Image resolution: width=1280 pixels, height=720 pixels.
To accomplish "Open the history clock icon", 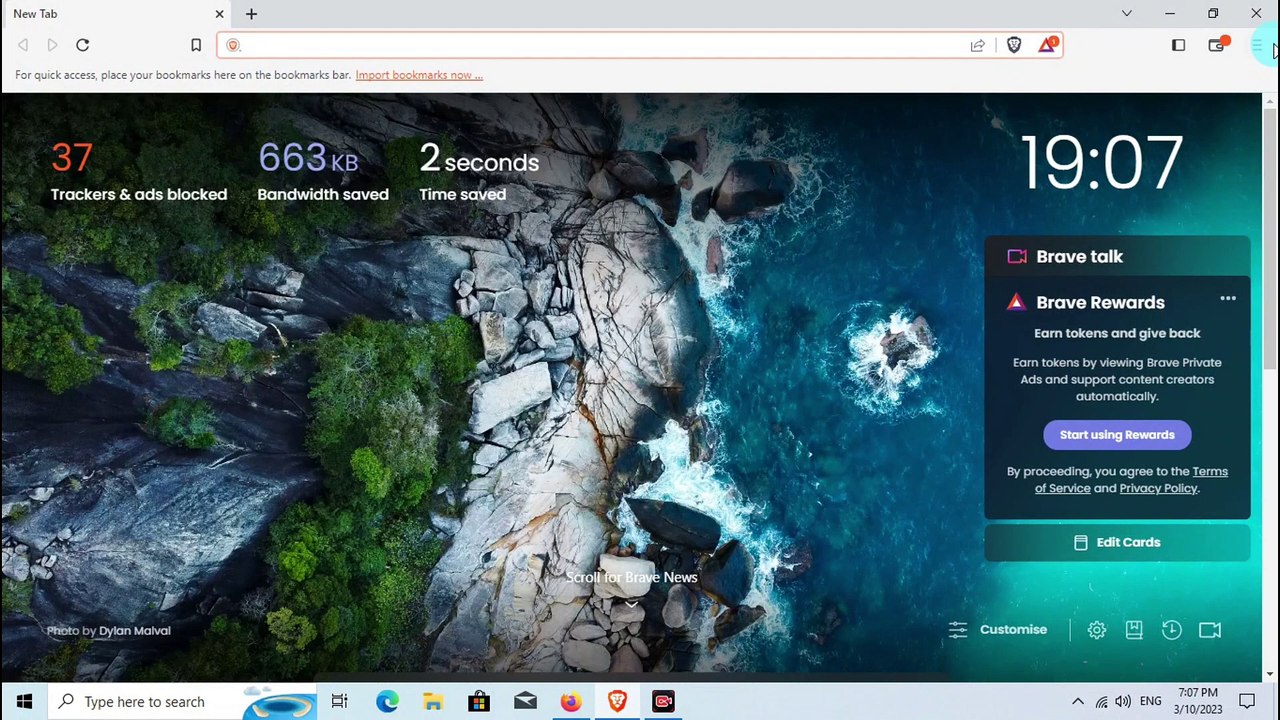I will (x=1172, y=630).
